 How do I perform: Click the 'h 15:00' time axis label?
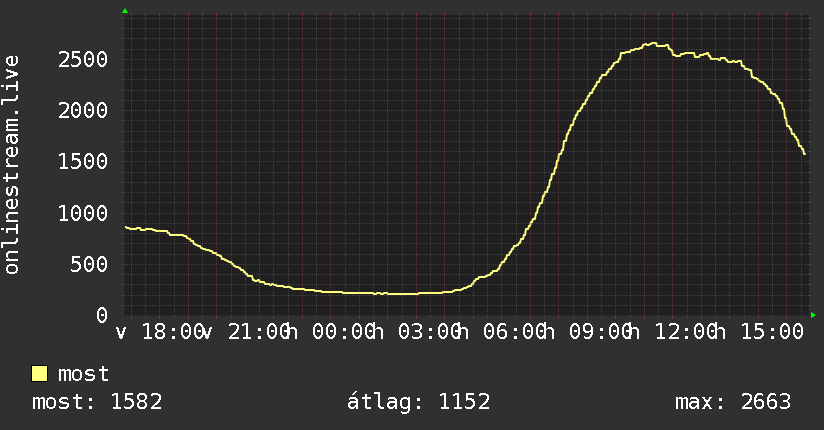click(759, 332)
